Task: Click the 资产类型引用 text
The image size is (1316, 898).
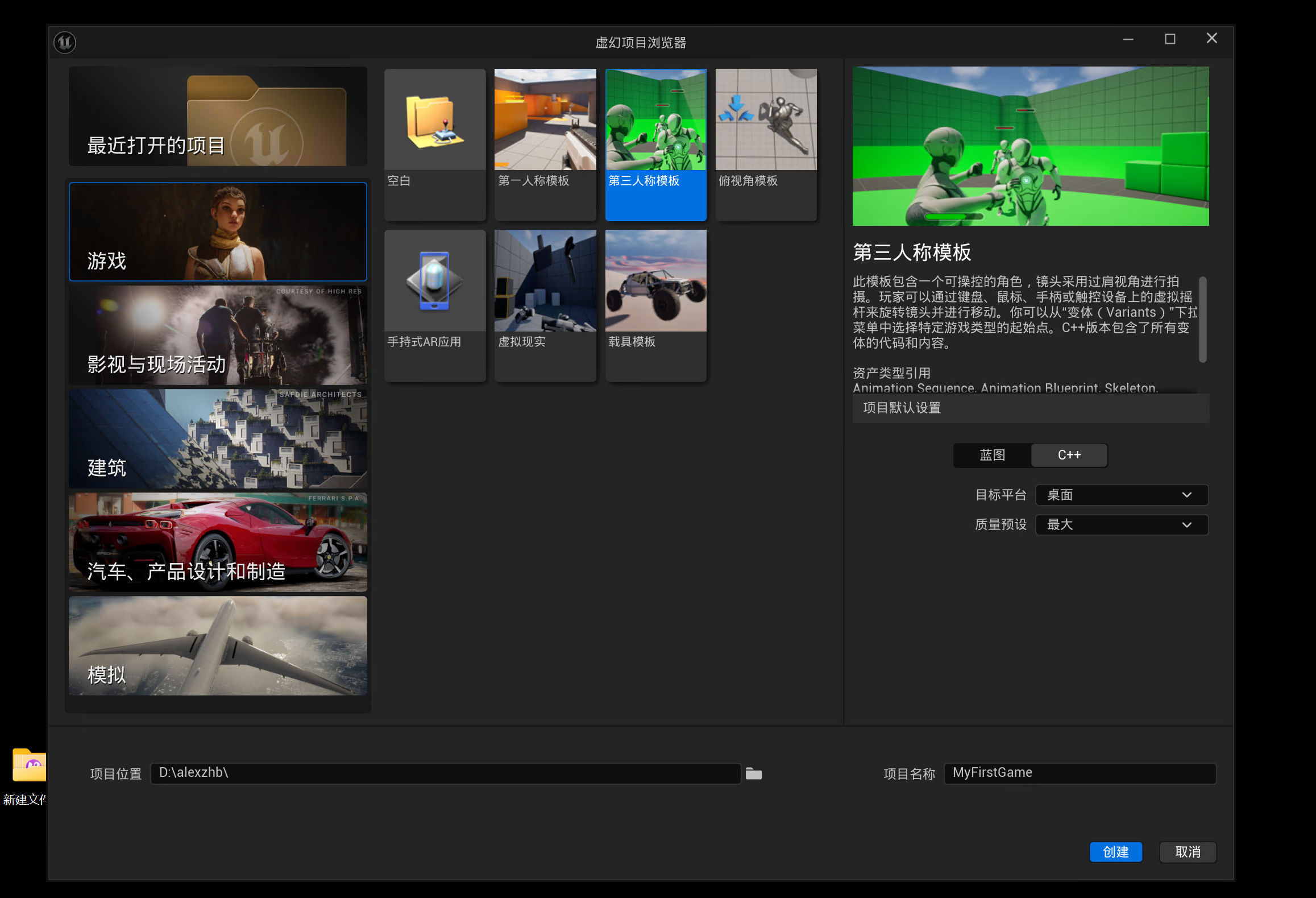Action: coord(891,373)
